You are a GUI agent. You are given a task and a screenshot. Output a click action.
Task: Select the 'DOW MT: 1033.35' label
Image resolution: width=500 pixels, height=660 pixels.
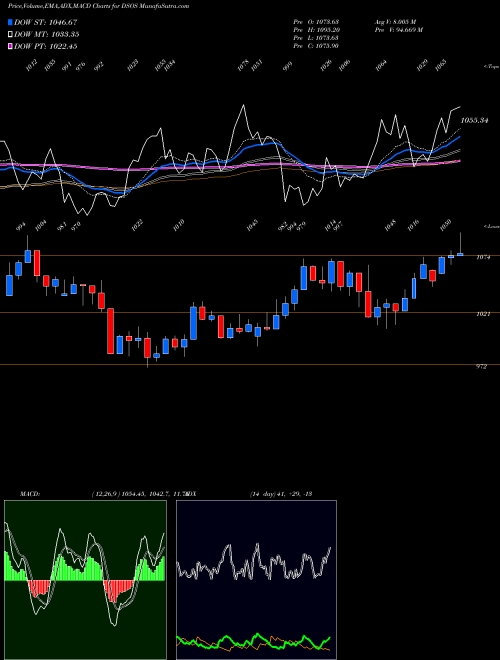point(47,34)
